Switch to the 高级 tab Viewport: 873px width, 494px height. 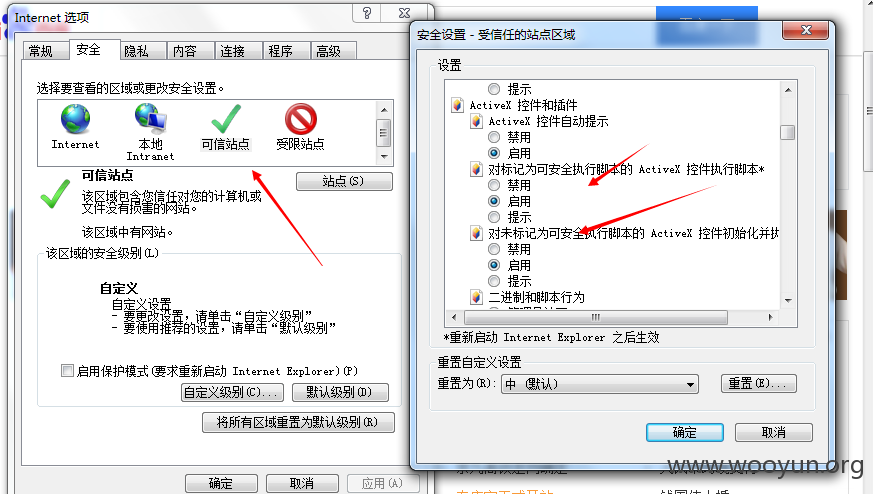[328, 51]
